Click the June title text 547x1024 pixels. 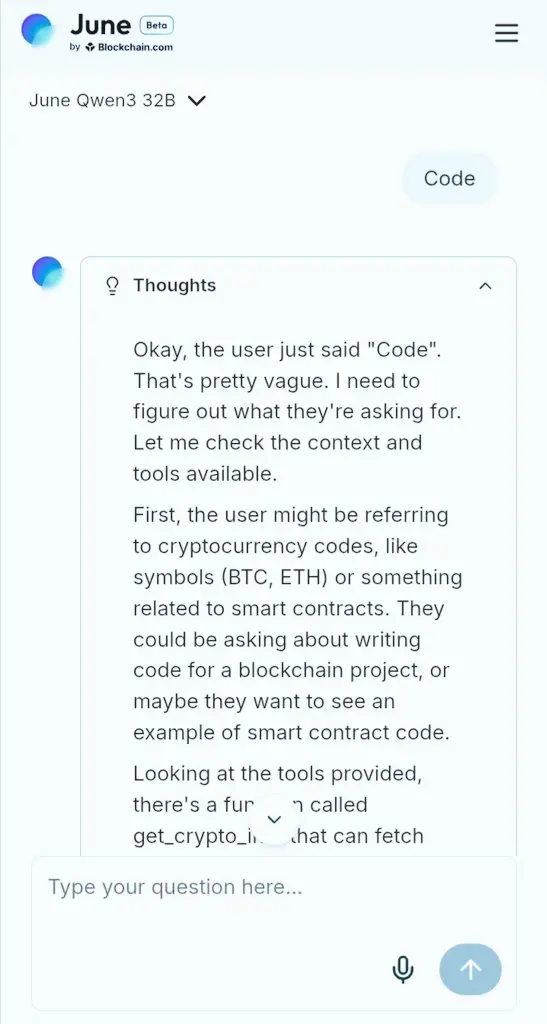(101, 25)
